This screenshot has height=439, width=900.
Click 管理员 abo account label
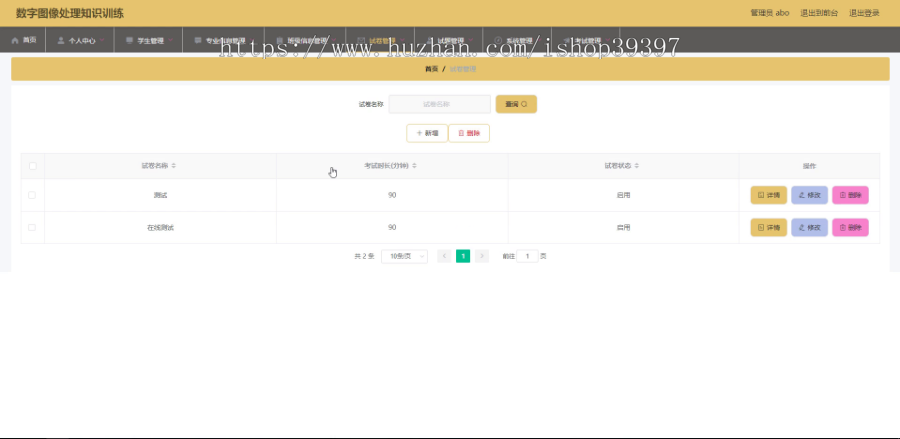click(x=770, y=13)
